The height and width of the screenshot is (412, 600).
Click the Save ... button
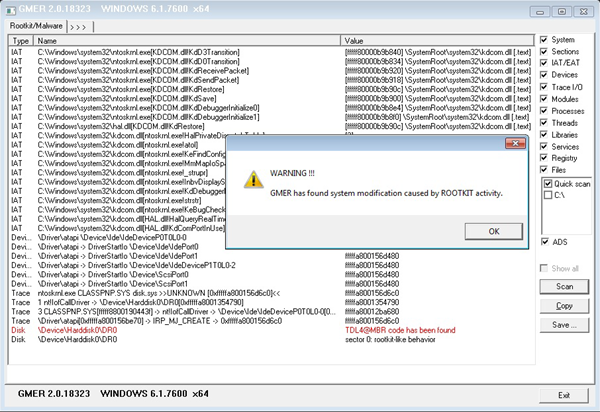564,325
